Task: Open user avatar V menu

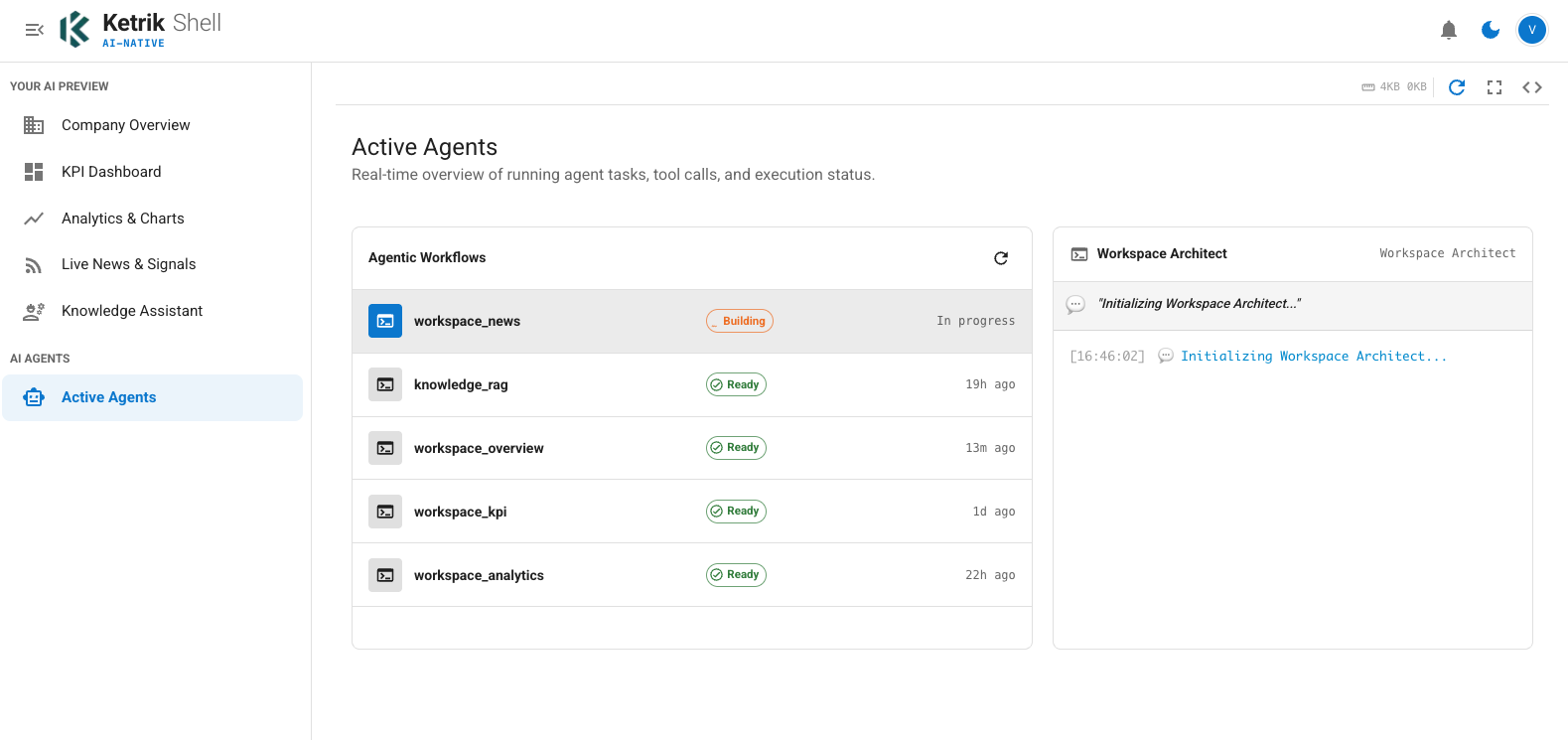Action: coord(1532,30)
